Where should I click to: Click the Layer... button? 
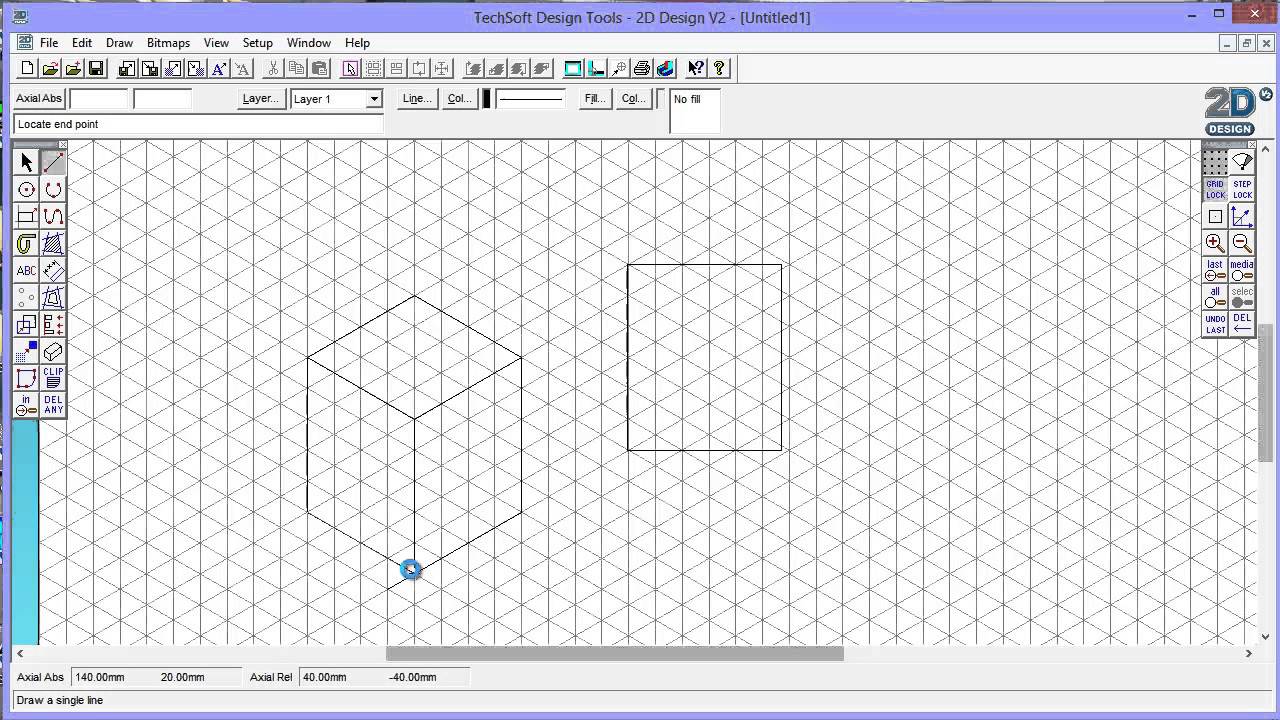tap(260, 99)
